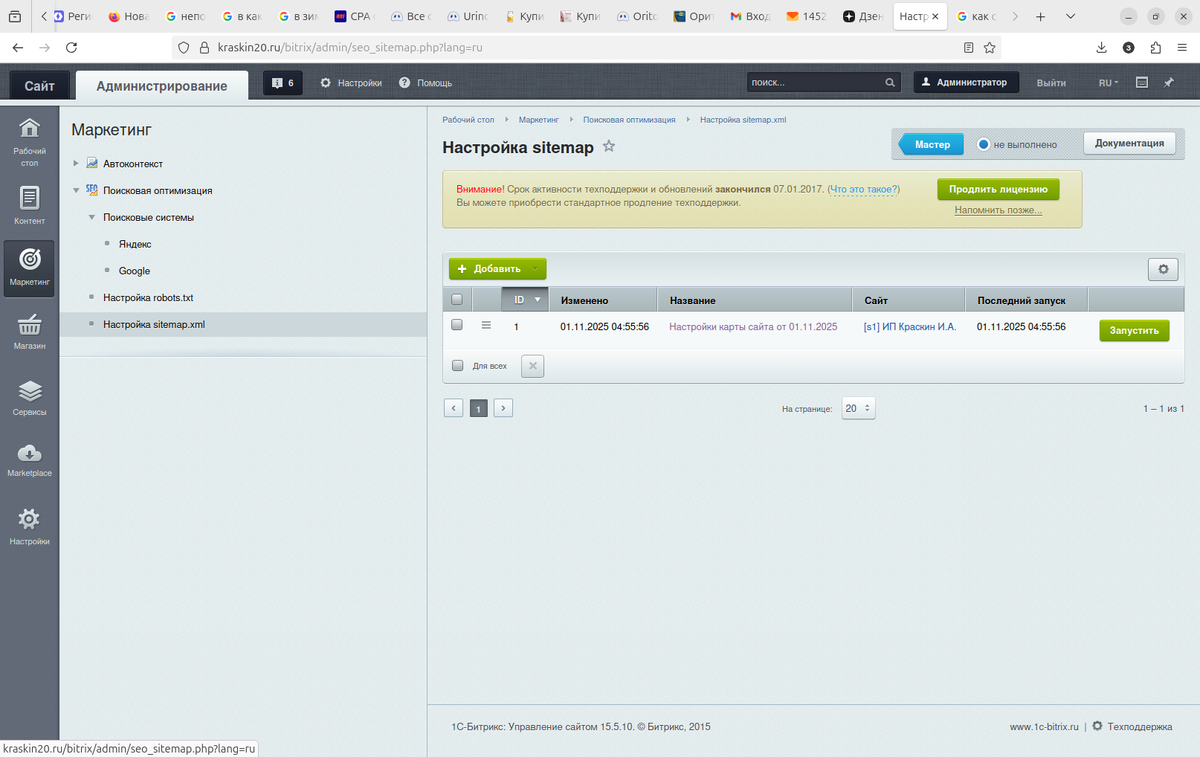Screen dimensions: 1200x757
Task: Open the Магазин sidebar section
Action: [x=29, y=333]
